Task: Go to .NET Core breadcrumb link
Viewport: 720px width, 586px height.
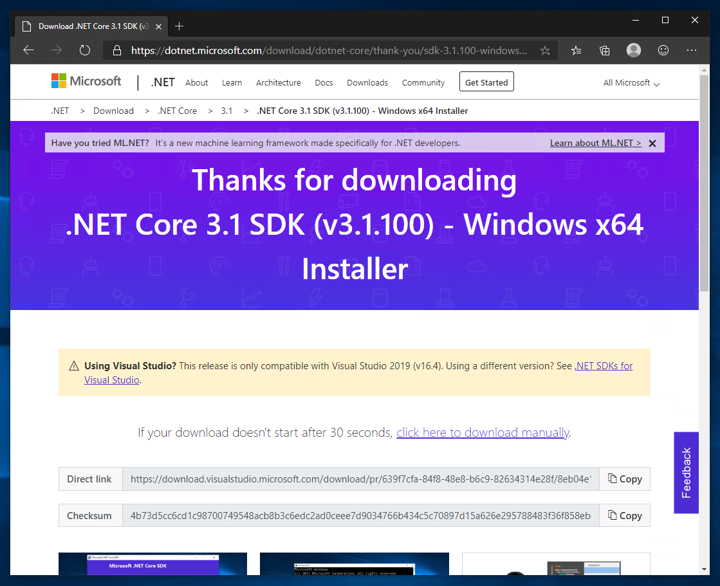Action: pyautogui.click(x=177, y=111)
